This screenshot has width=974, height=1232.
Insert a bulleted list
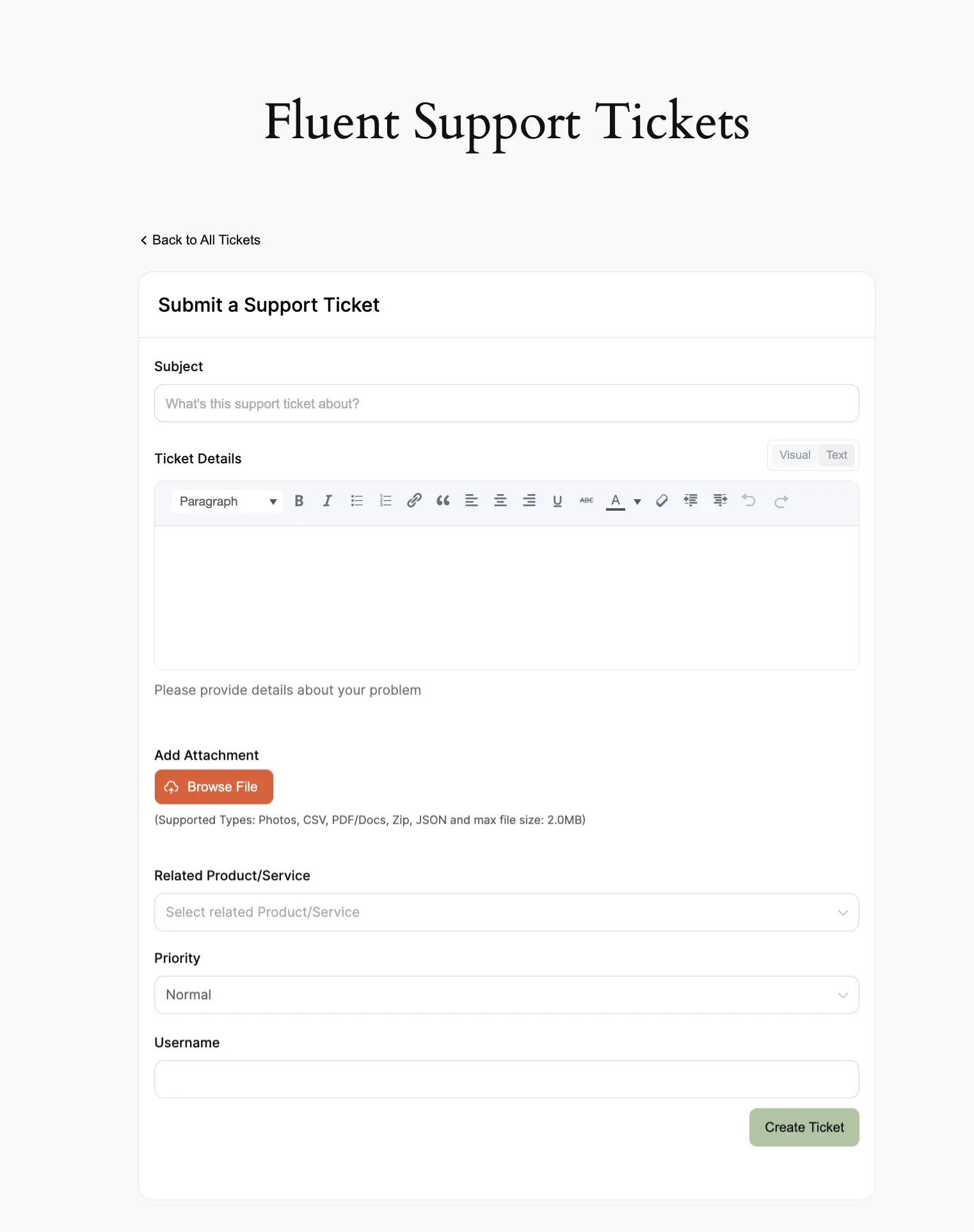pyautogui.click(x=356, y=501)
